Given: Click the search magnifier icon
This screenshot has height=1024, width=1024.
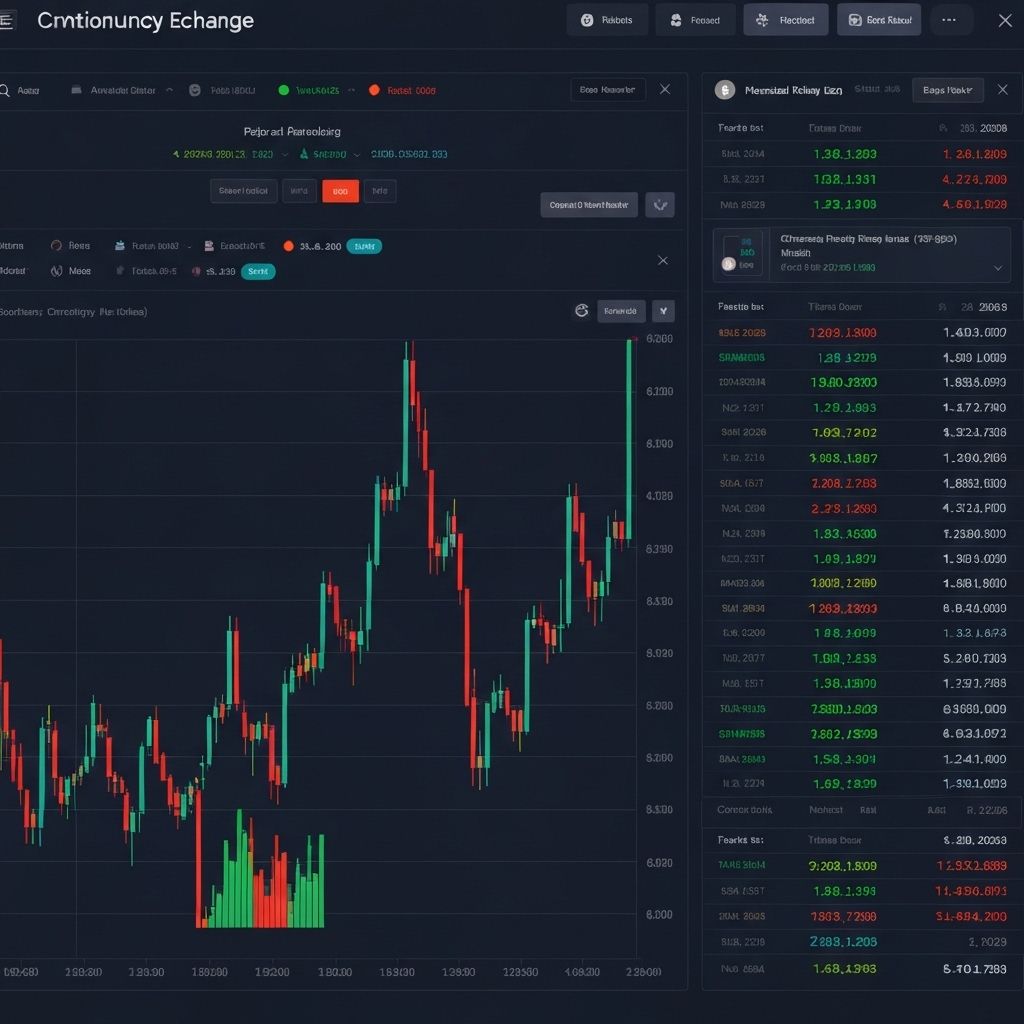Looking at the screenshot, I should 5,90.
